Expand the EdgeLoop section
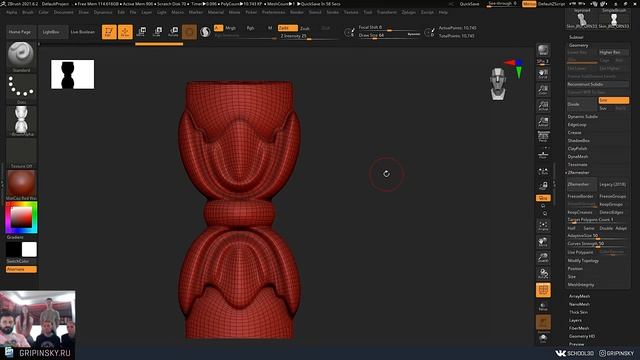The height and width of the screenshot is (360, 640). (x=577, y=124)
